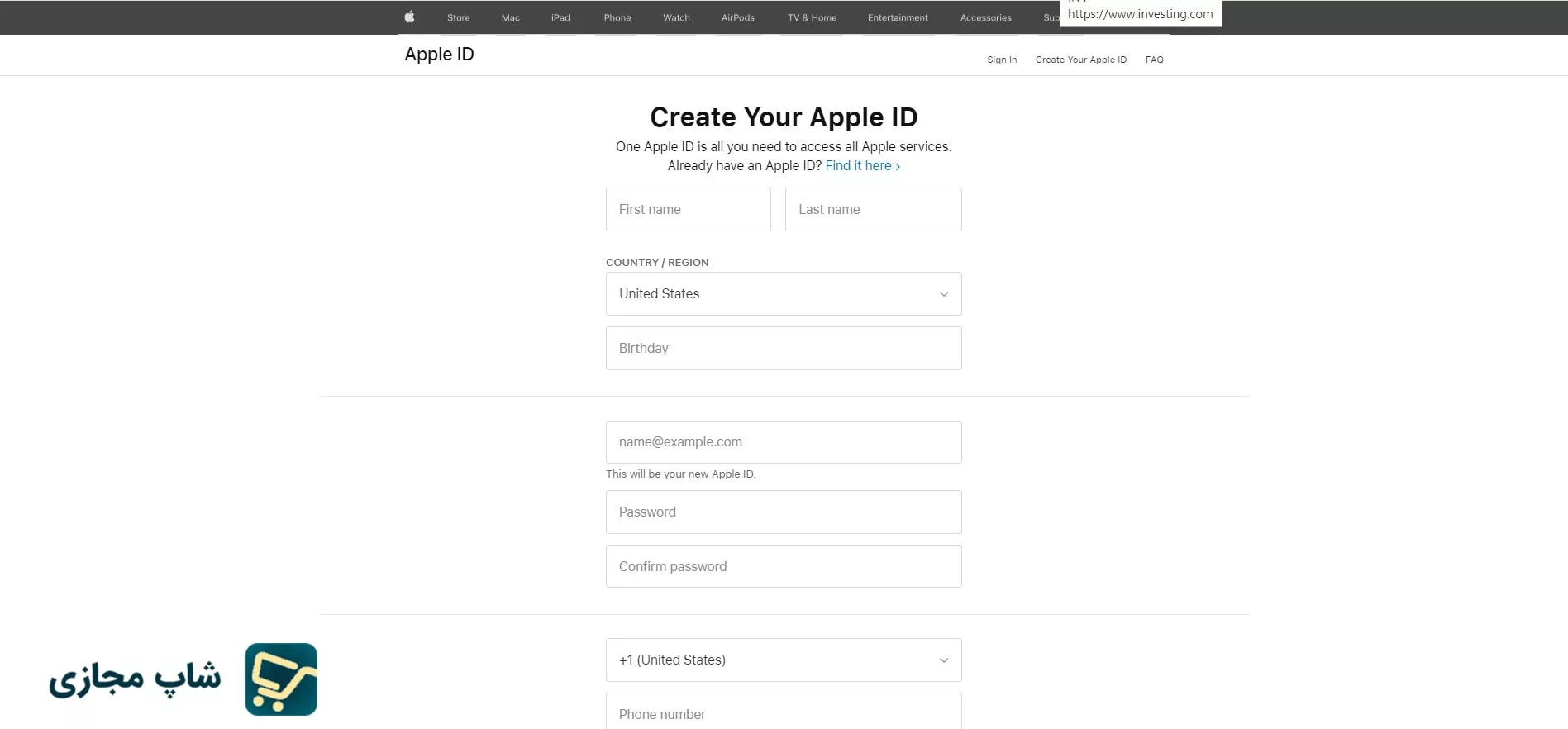Click the Create Your Apple ID link

[x=1080, y=60]
